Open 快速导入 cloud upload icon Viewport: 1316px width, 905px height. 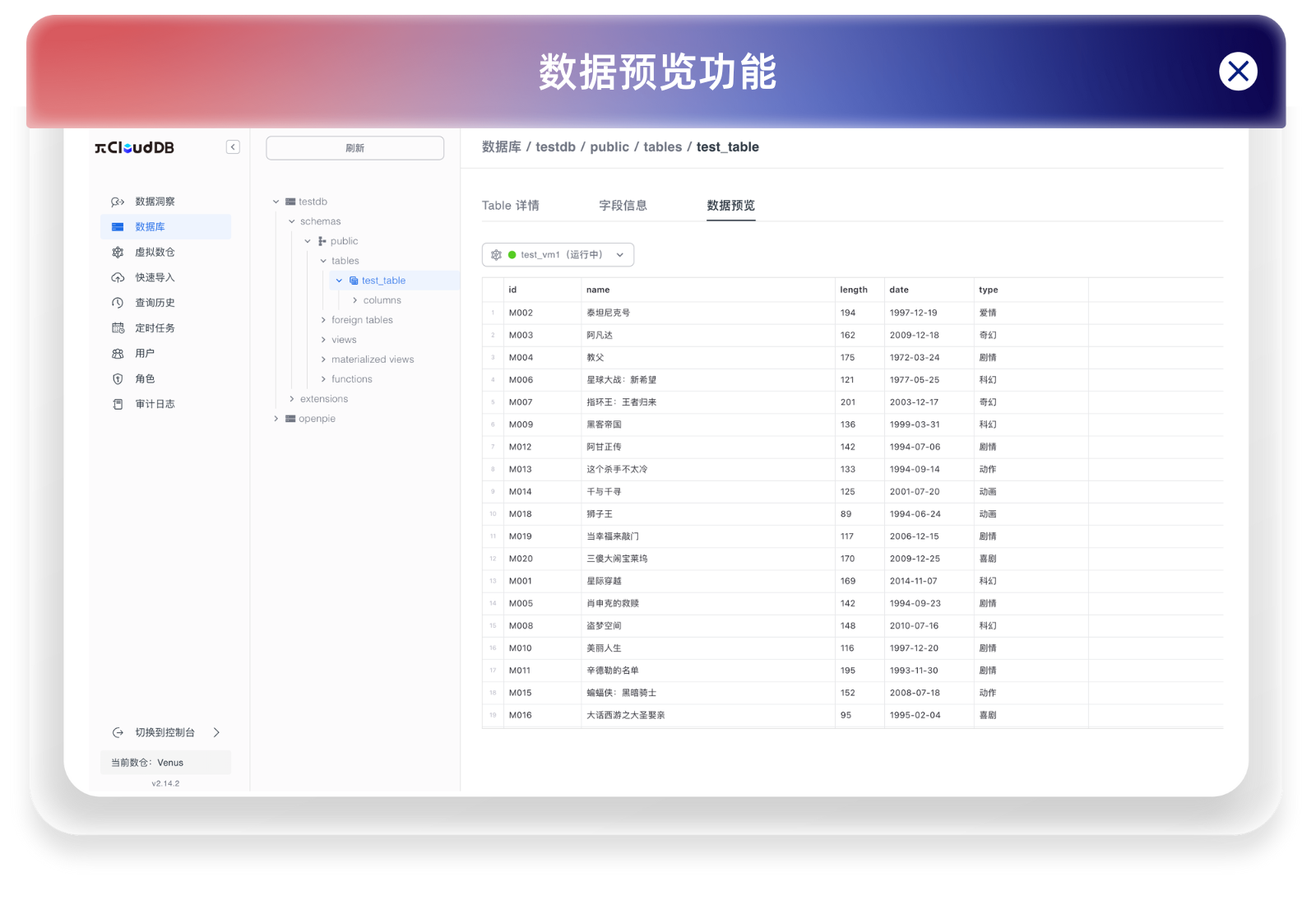tap(118, 278)
